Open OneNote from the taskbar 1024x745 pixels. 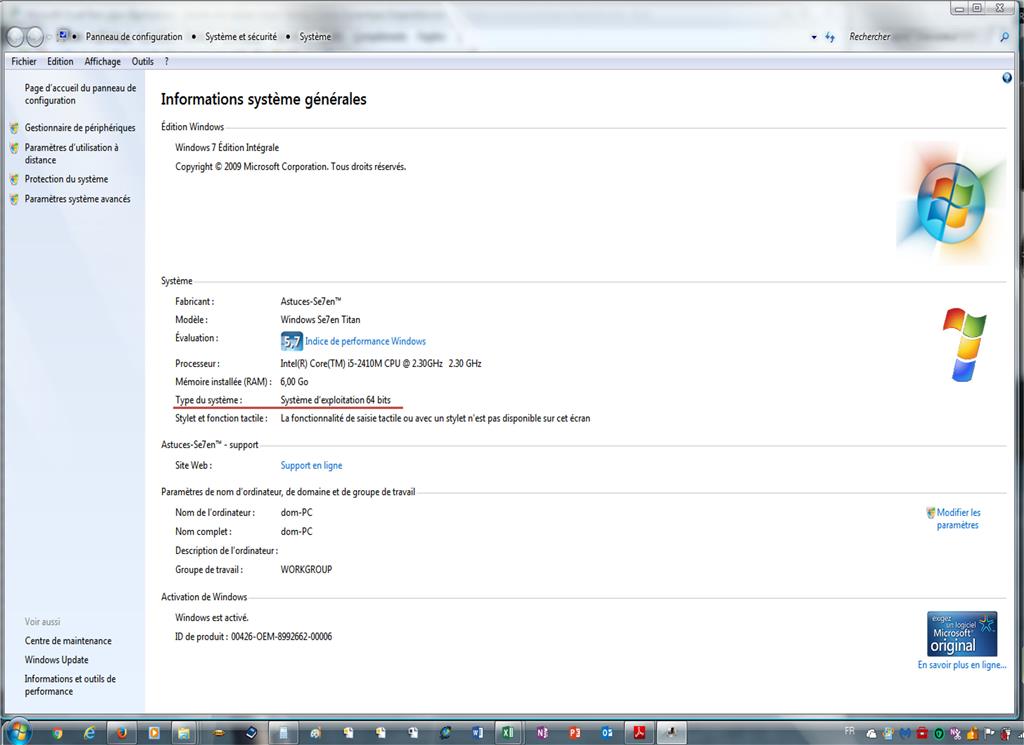tap(542, 733)
